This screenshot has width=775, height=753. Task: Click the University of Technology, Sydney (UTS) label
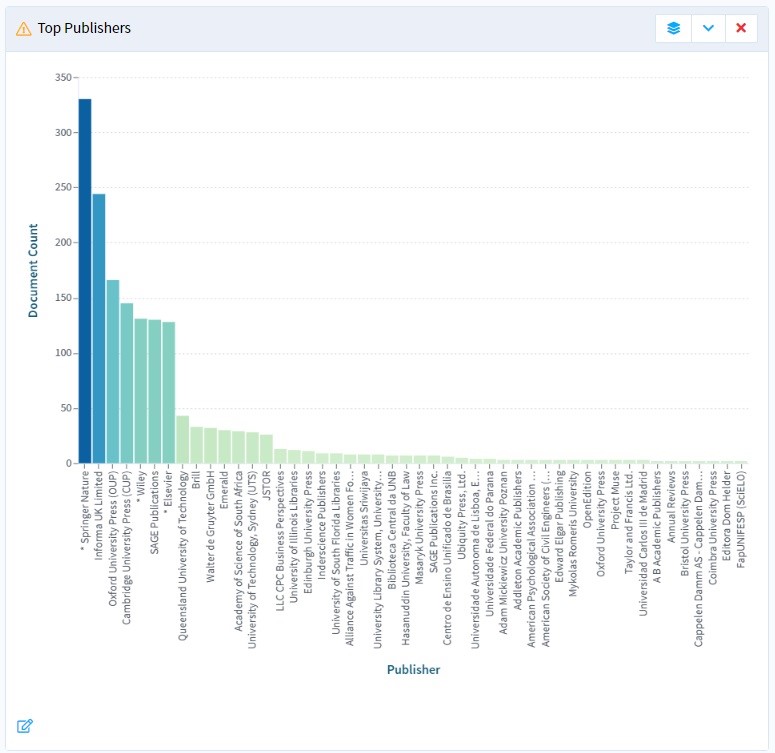252,559
